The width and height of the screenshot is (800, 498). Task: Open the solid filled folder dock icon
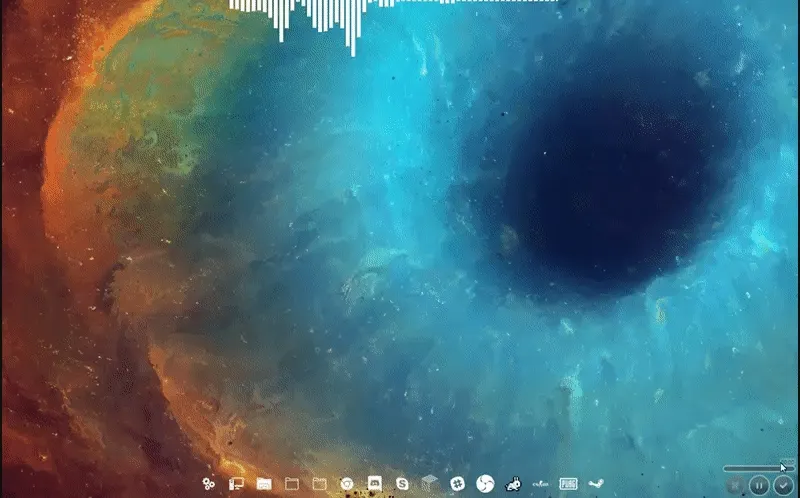[264, 484]
